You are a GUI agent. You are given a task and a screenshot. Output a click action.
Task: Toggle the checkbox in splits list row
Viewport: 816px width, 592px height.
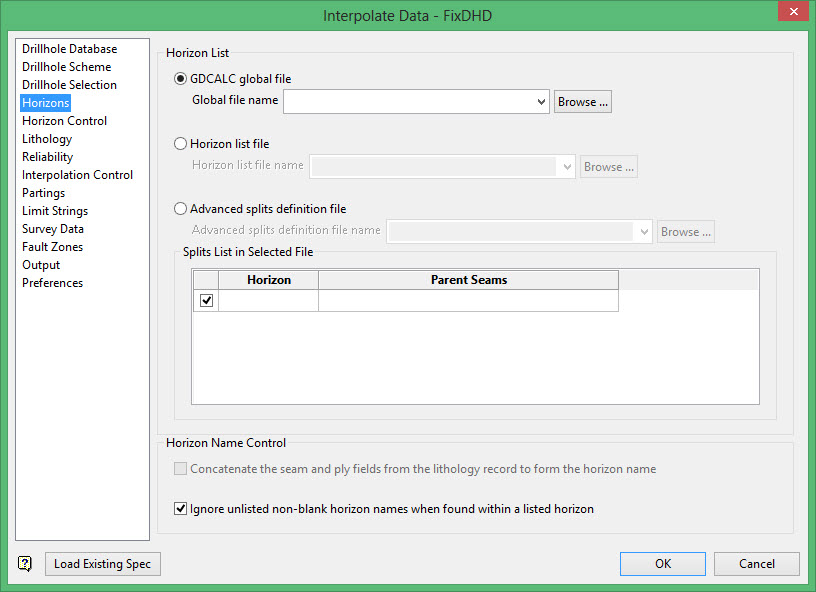[206, 301]
